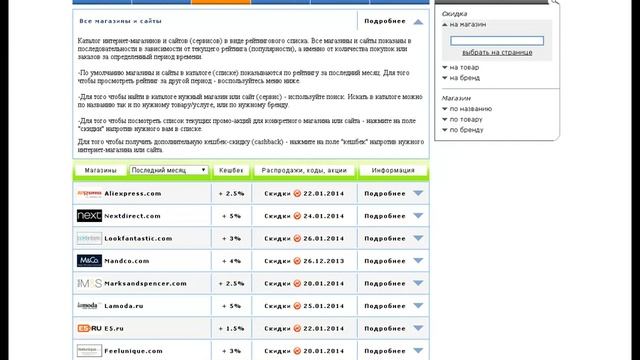Click the '+ 4%' cashback for Mandco
The width and height of the screenshot is (640, 360).
click(x=231, y=261)
